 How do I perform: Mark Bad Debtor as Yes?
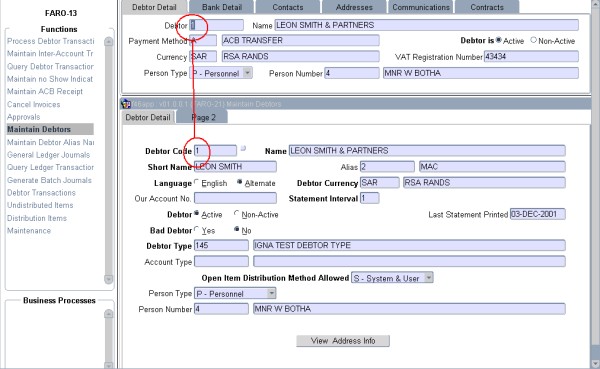(197, 230)
